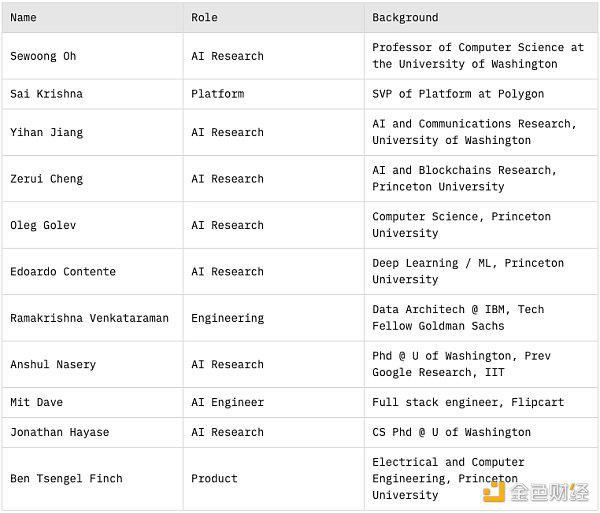The width and height of the screenshot is (600, 513).
Task: Click Anshul Nasery in the Name column
Action: 53,365
